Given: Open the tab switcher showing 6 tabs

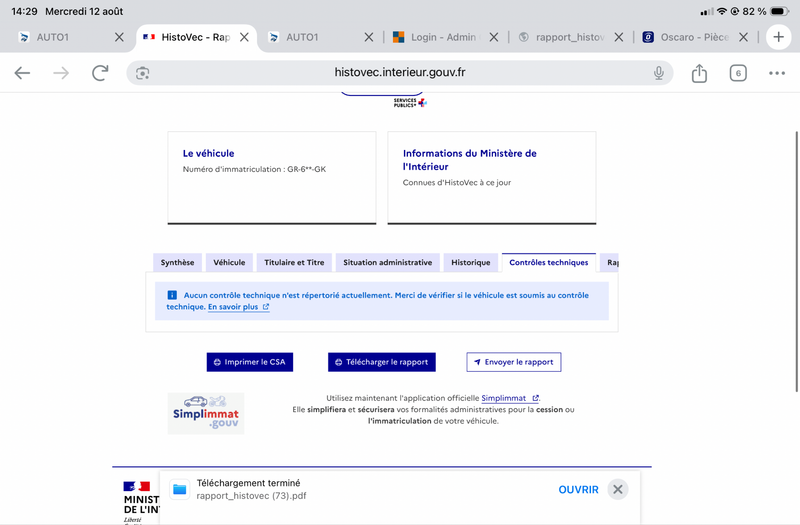Looking at the screenshot, I should tap(738, 73).
